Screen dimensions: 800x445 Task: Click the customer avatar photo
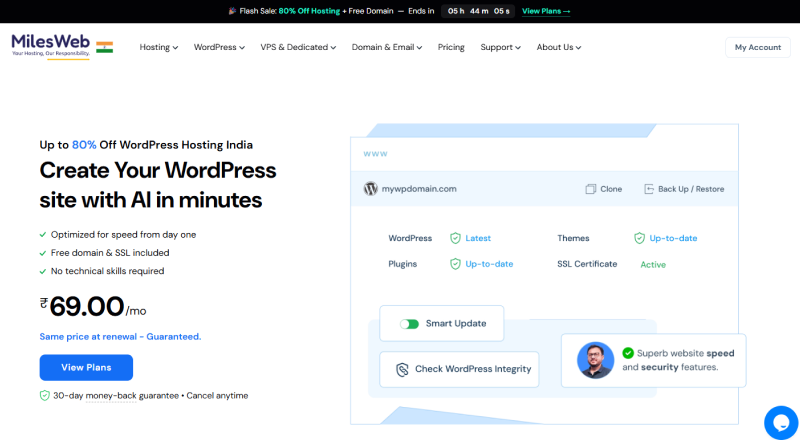595,360
